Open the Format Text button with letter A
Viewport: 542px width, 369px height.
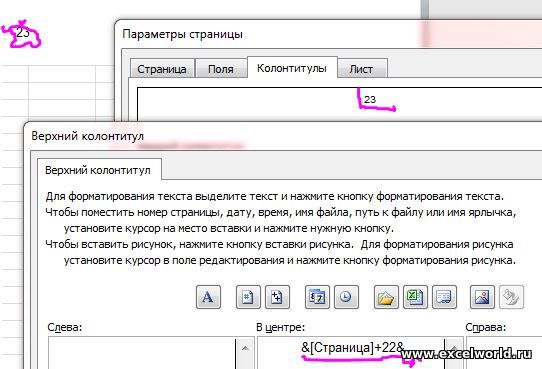pos(208,297)
